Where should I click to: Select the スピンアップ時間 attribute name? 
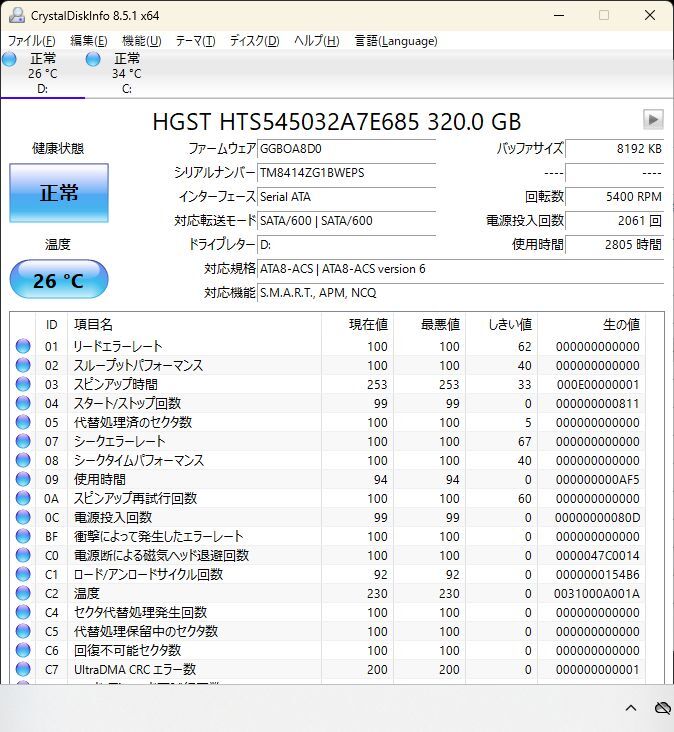click(116, 384)
